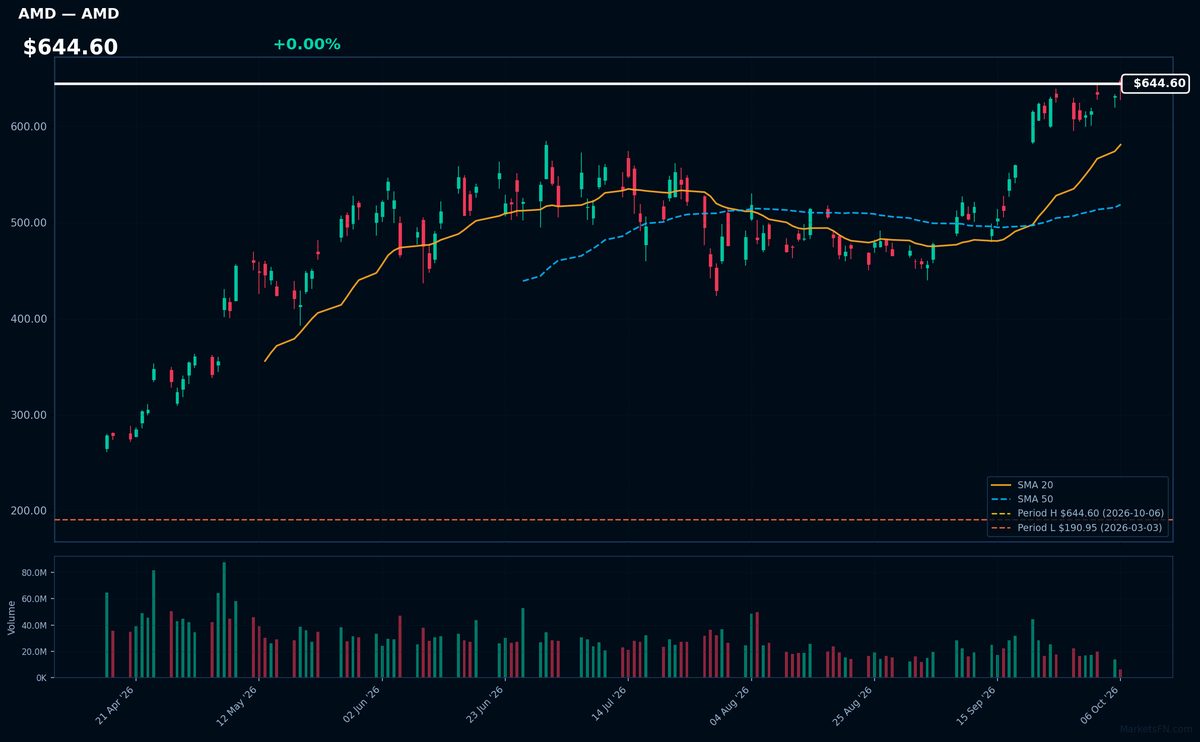
Task: Click the 0K volume axis label
Action: tap(41, 678)
